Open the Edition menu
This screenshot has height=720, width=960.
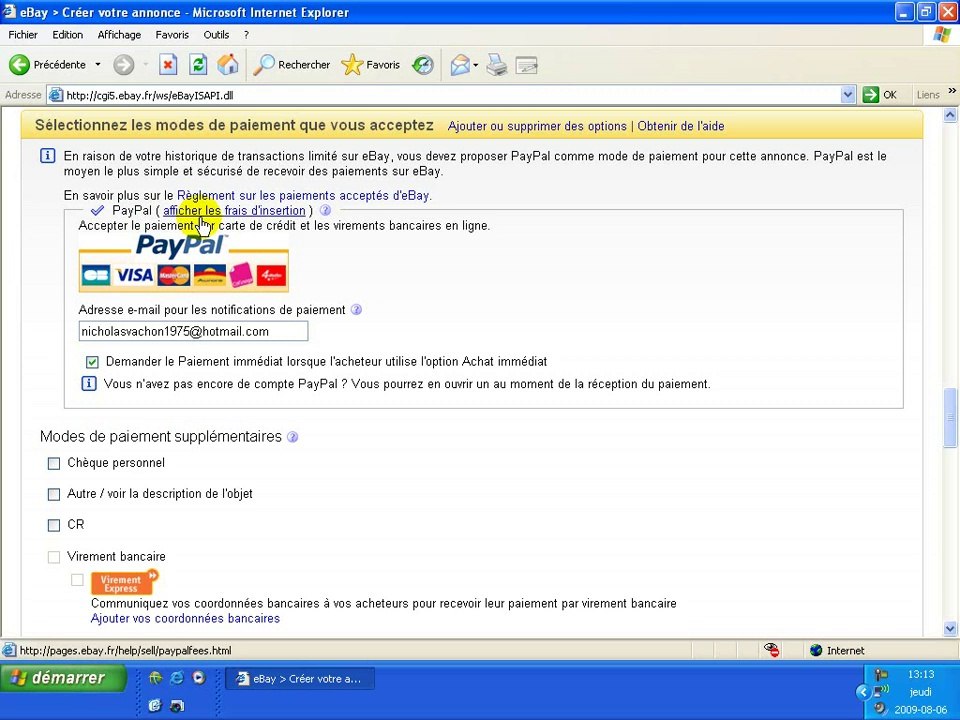point(67,35)
